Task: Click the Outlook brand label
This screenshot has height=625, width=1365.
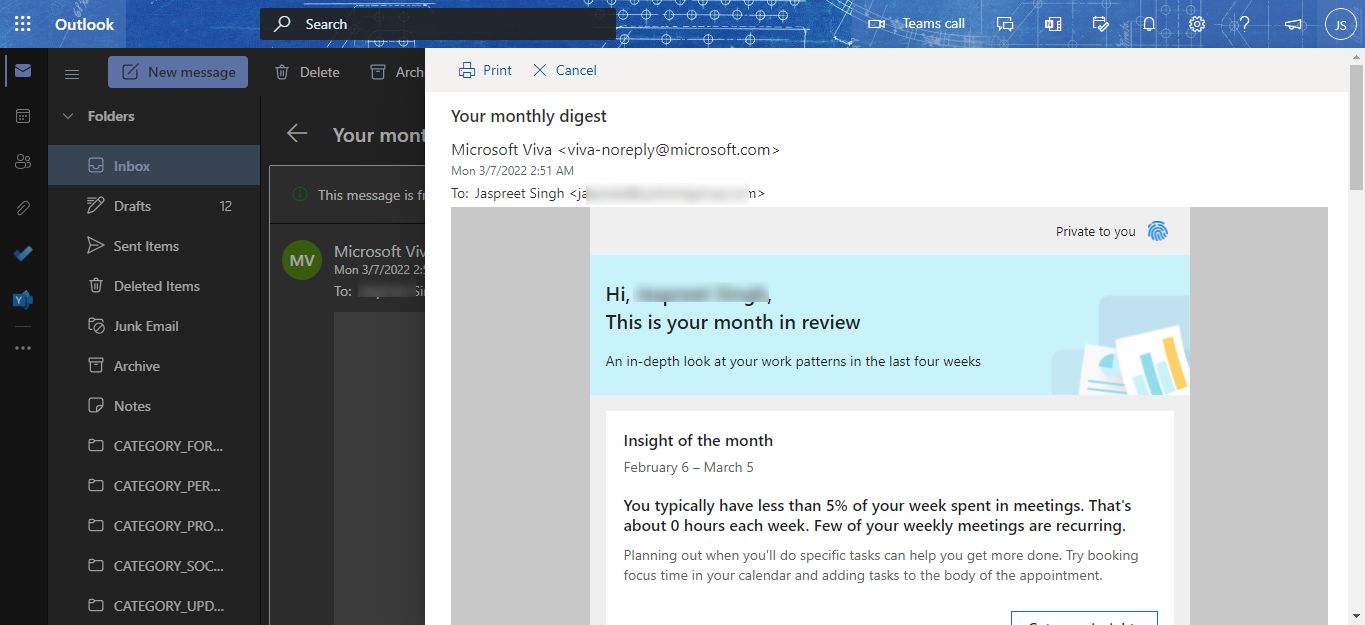Action: coord(84,24)
